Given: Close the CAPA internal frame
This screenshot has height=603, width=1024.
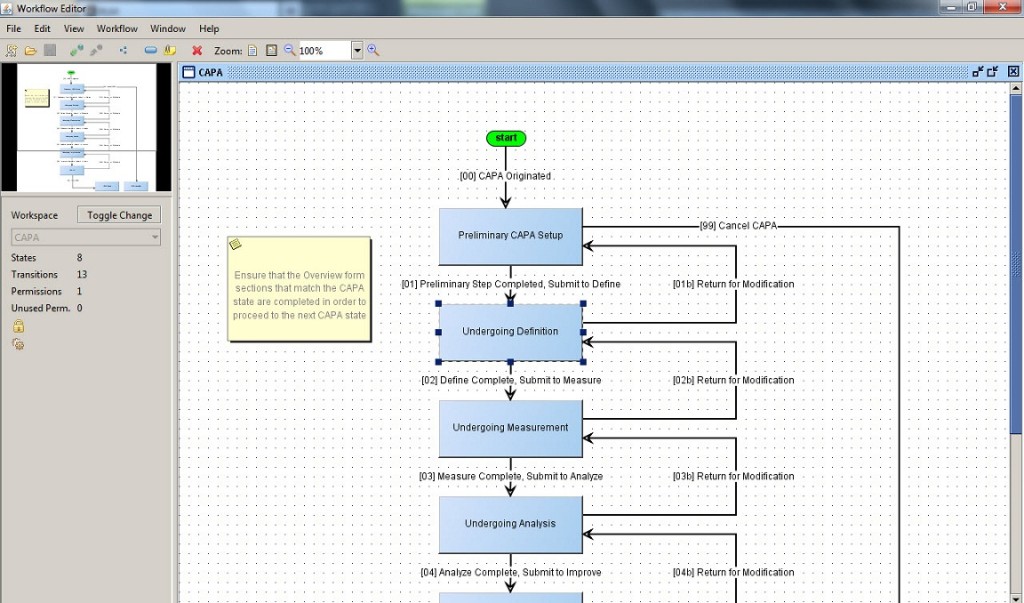Looking at the screenshot, I should [1013, 72].
